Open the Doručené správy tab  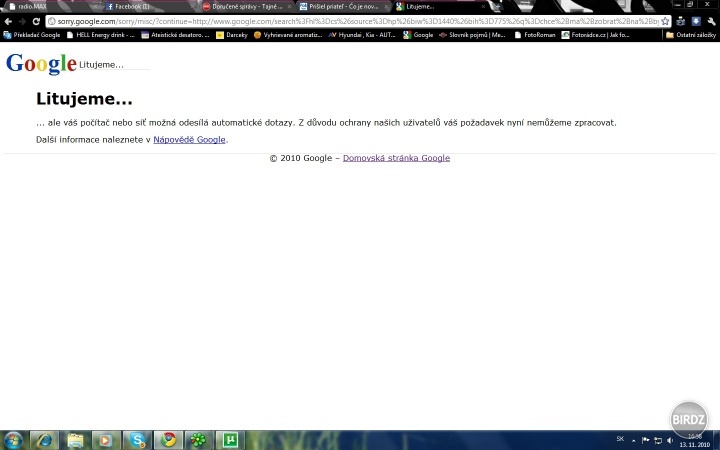tap(247, 6)
